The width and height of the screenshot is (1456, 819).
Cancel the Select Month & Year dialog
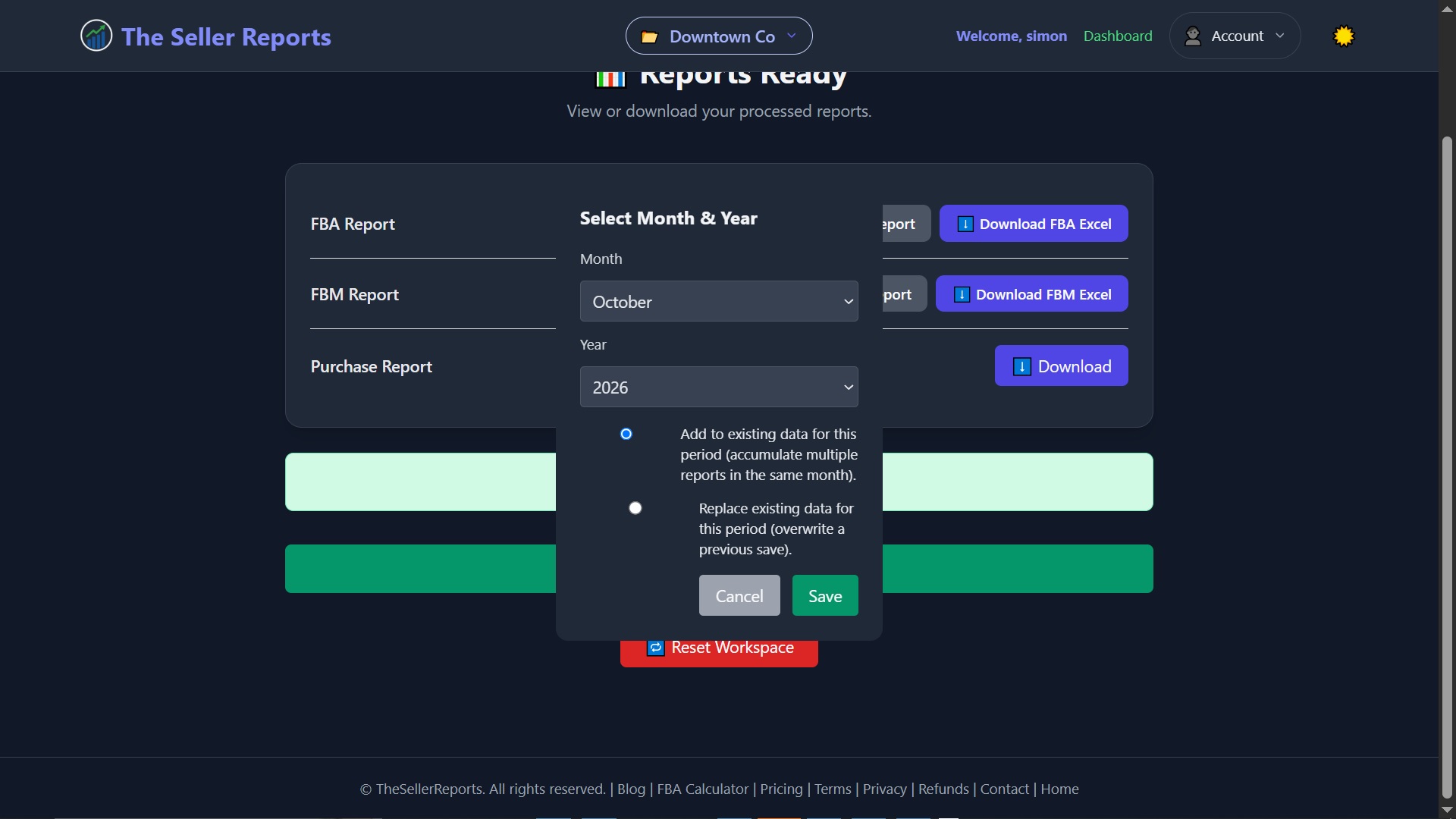click(x=739, y=595)
